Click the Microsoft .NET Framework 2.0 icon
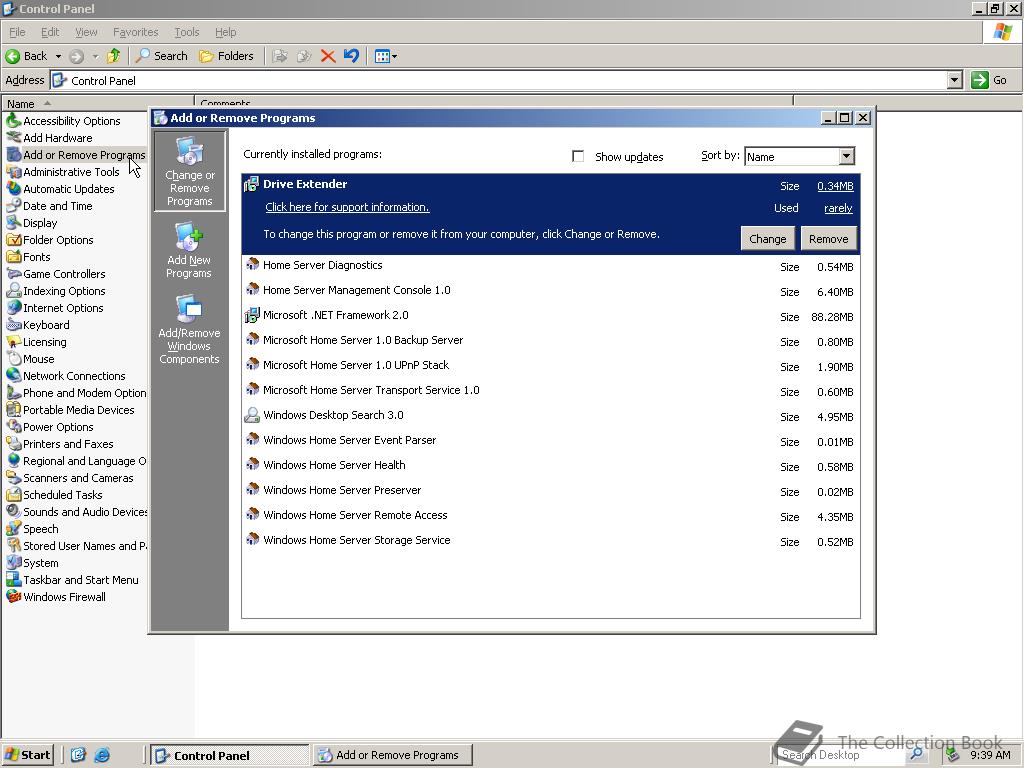This screenshot has width=1024, height=768. click(251, 315)
